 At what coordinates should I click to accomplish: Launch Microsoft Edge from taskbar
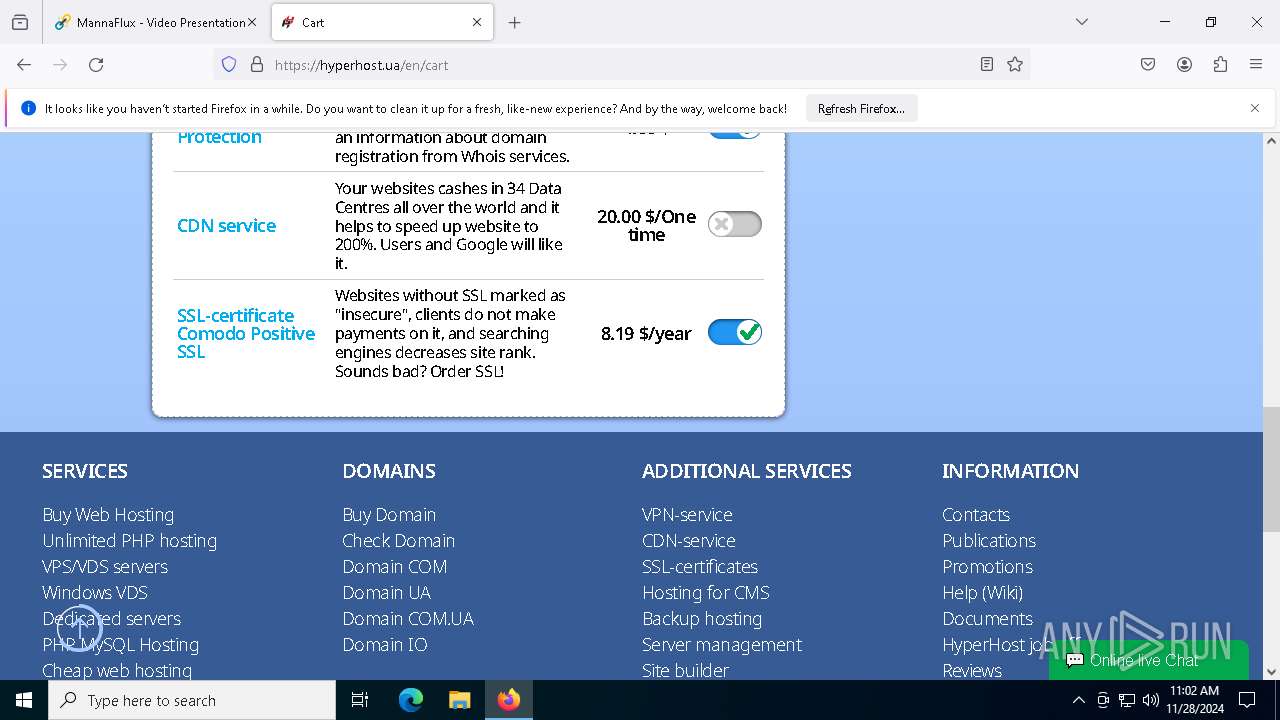click(411, 700)
